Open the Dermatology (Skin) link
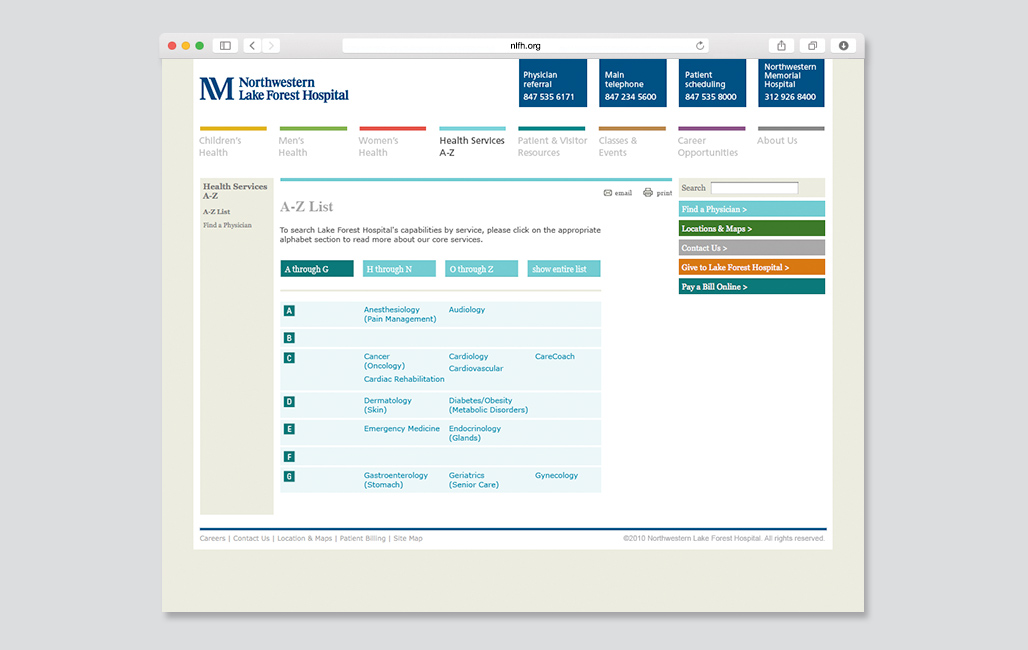 tap(387, 405)
